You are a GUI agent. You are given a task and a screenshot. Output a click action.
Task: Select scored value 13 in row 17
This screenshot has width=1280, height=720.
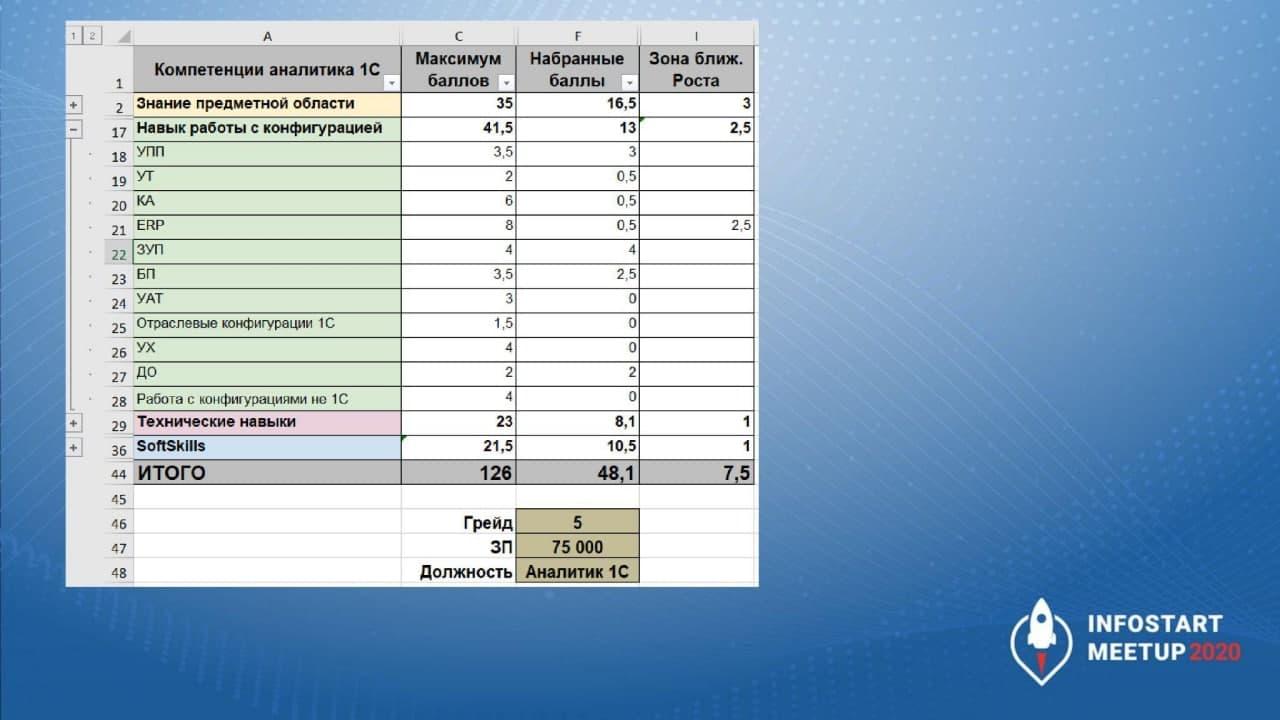(578, 129)
